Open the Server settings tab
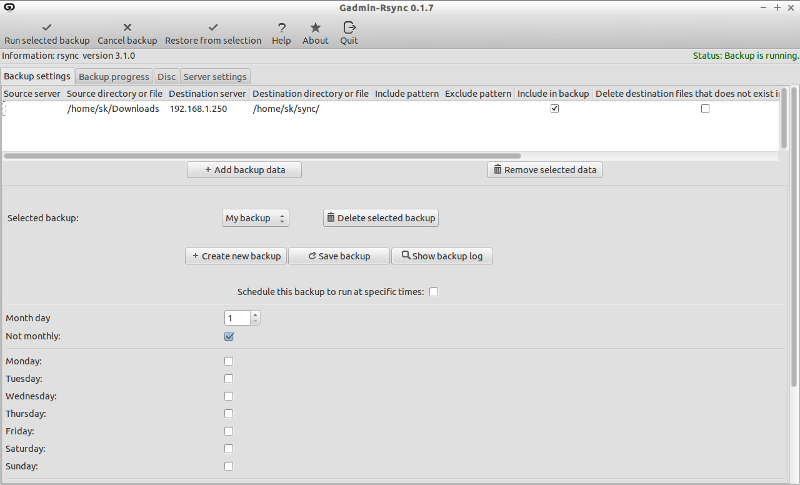 pos(215,77)
